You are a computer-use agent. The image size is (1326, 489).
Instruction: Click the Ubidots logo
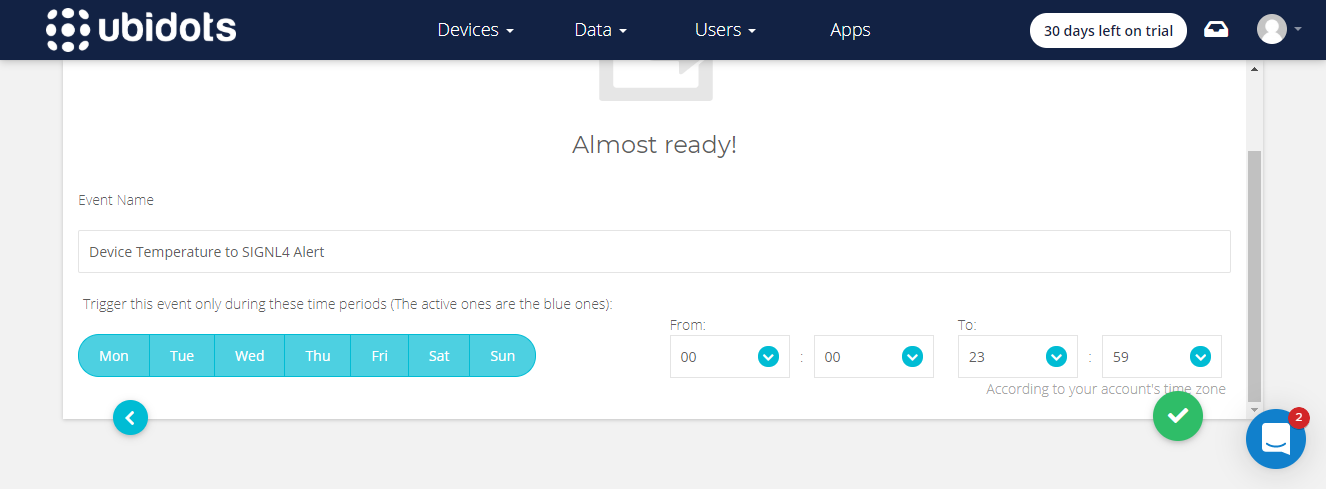[141, 29]
